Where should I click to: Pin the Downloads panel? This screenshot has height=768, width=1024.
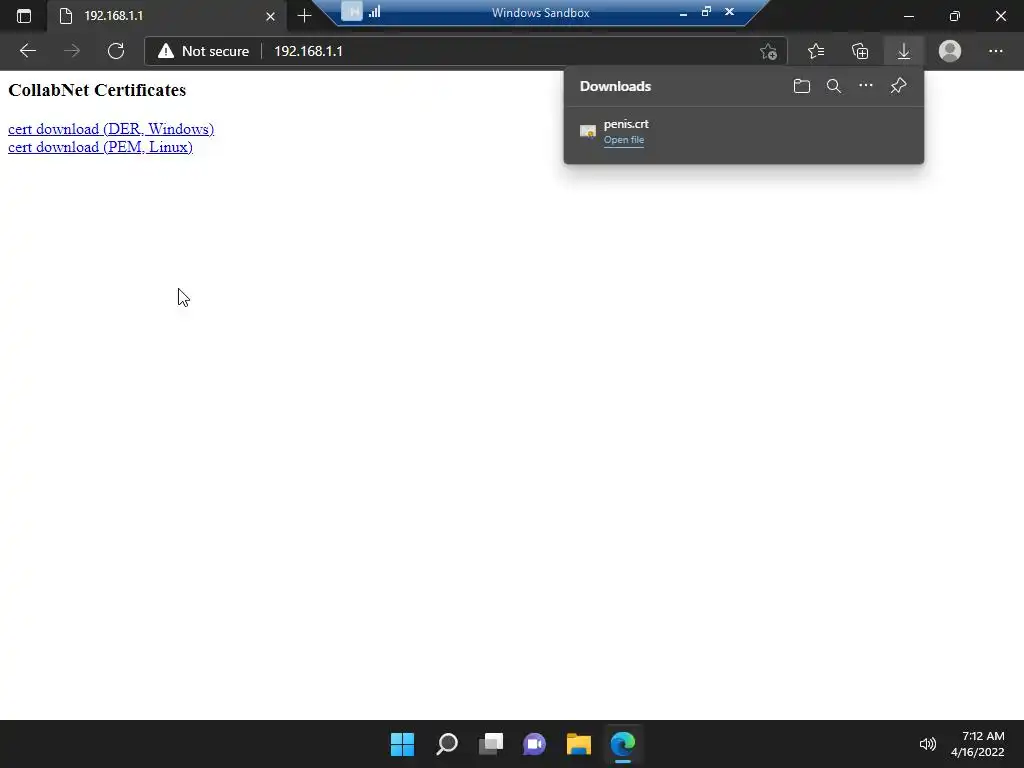point(898,86)
